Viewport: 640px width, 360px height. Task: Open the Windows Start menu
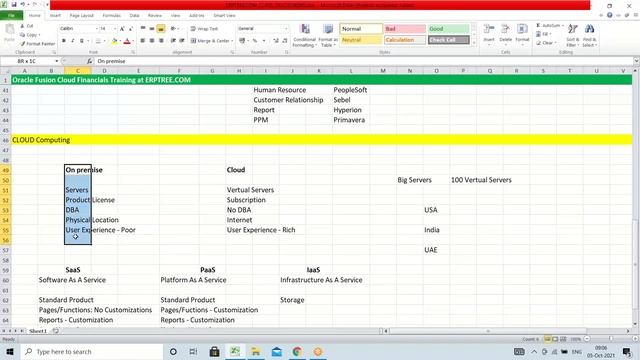[x=9, y=351]
